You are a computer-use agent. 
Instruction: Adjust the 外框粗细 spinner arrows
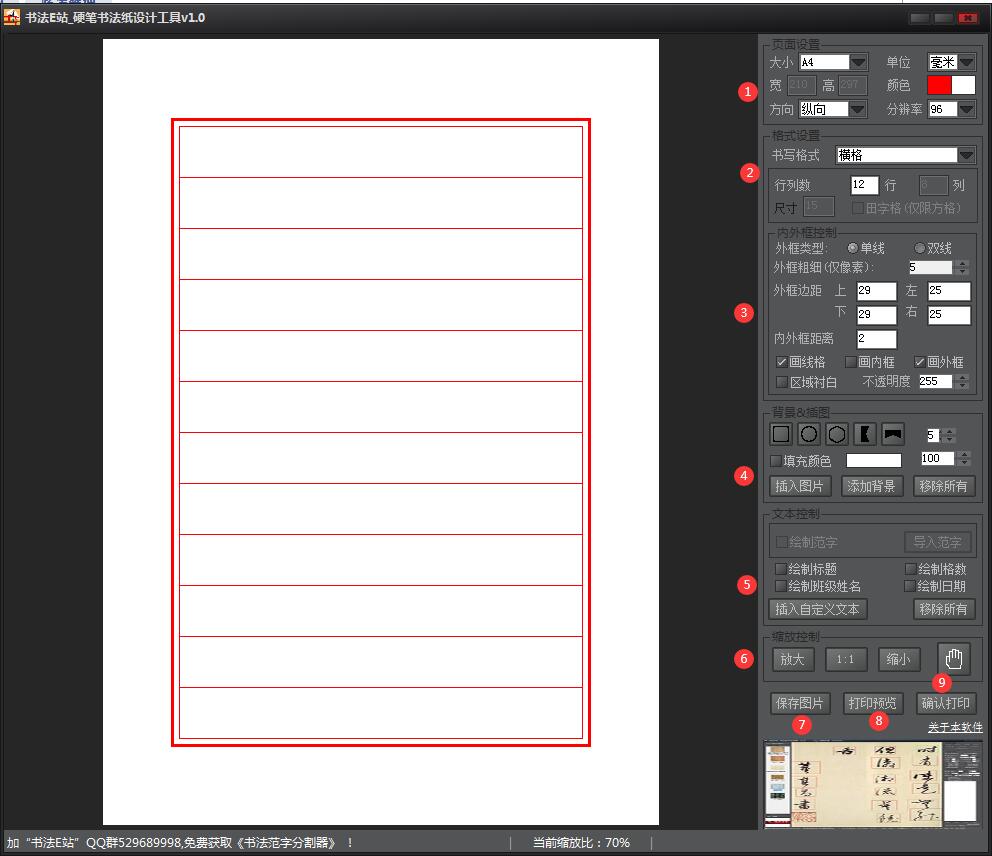coord(962,267)
